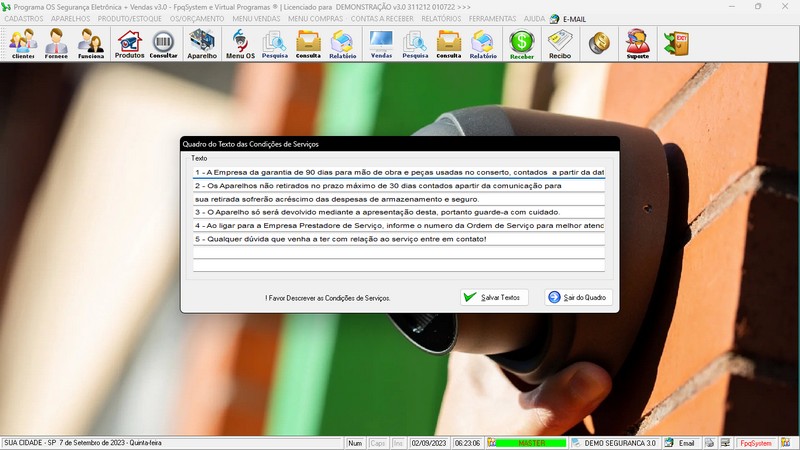Click the Salvar Textos button
This screenshot has height=450, width=800.
point(494,297)
